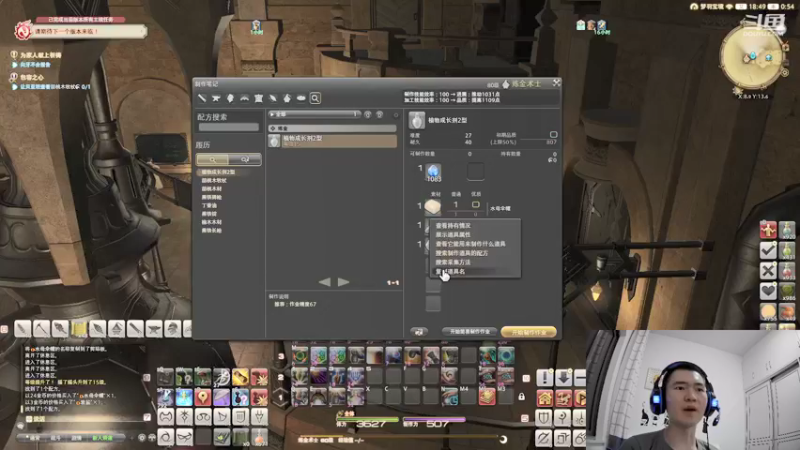Select the magnifier recipe search tab icon
Image resolution: width=800 pixels, height=450 pixels.
315,98
